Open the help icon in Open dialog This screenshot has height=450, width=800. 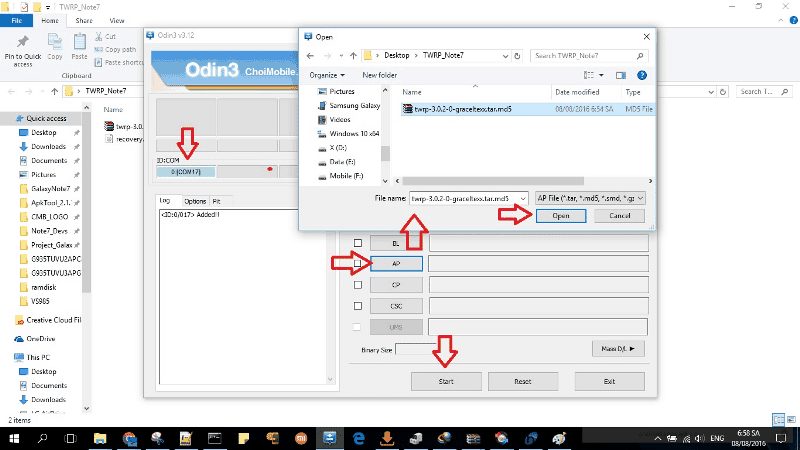(x=642, y=75)
